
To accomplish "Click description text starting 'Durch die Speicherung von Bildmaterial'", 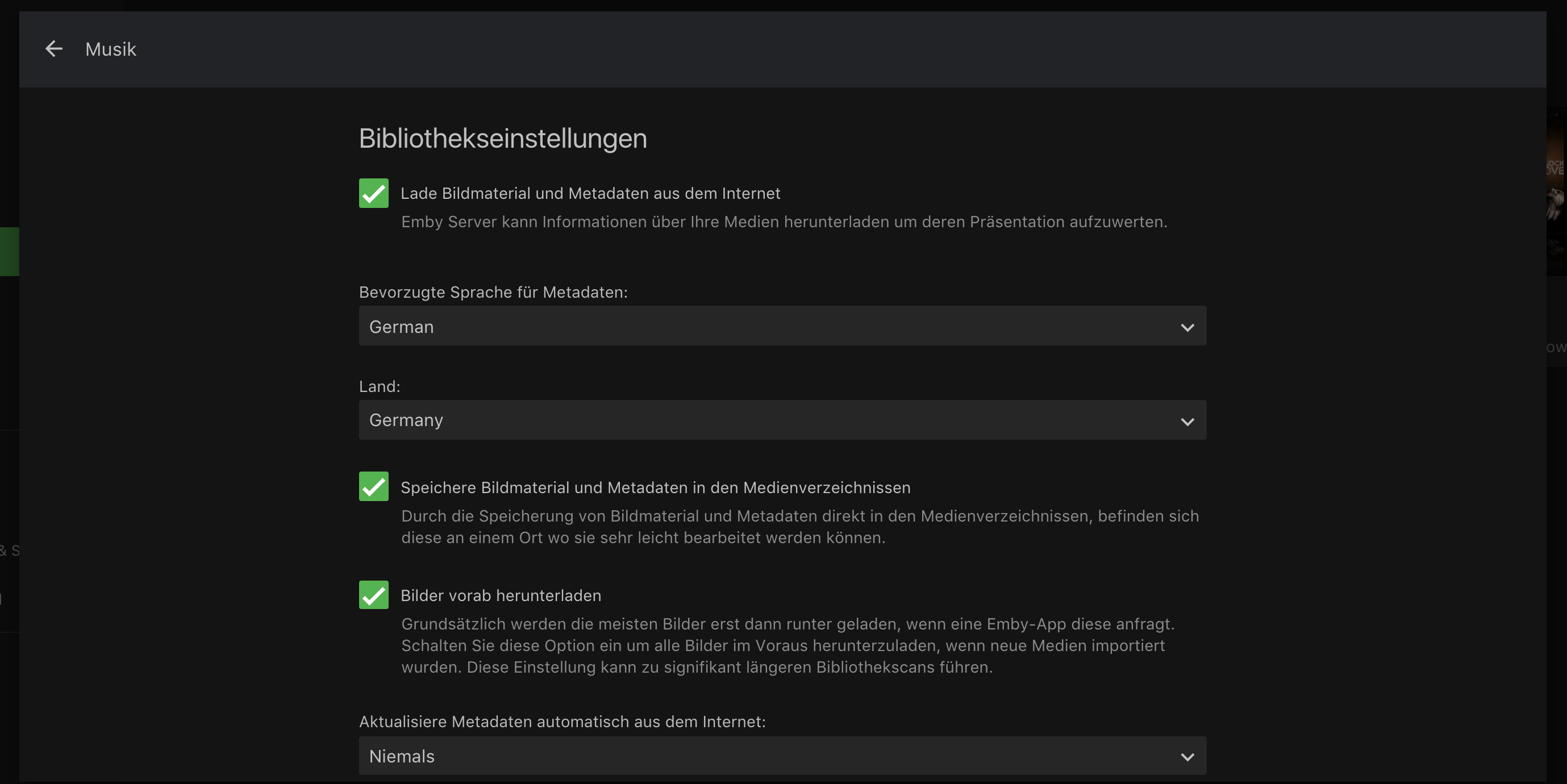I will click(x=800, y=527).
